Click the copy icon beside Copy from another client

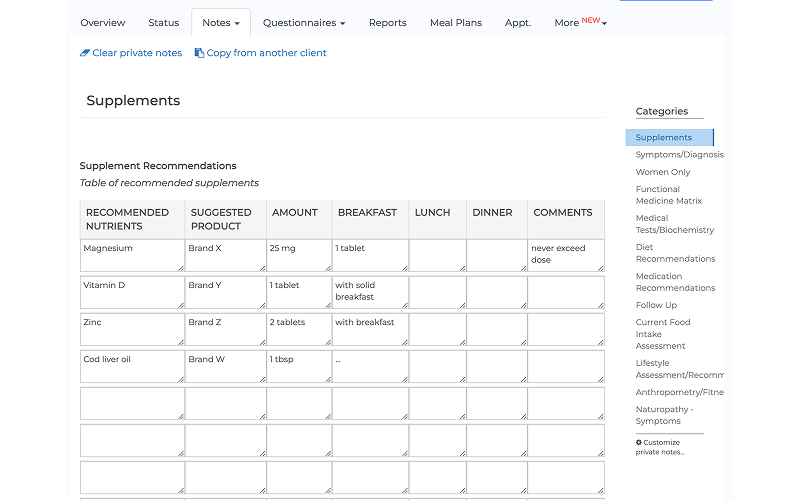click(199, 53)
